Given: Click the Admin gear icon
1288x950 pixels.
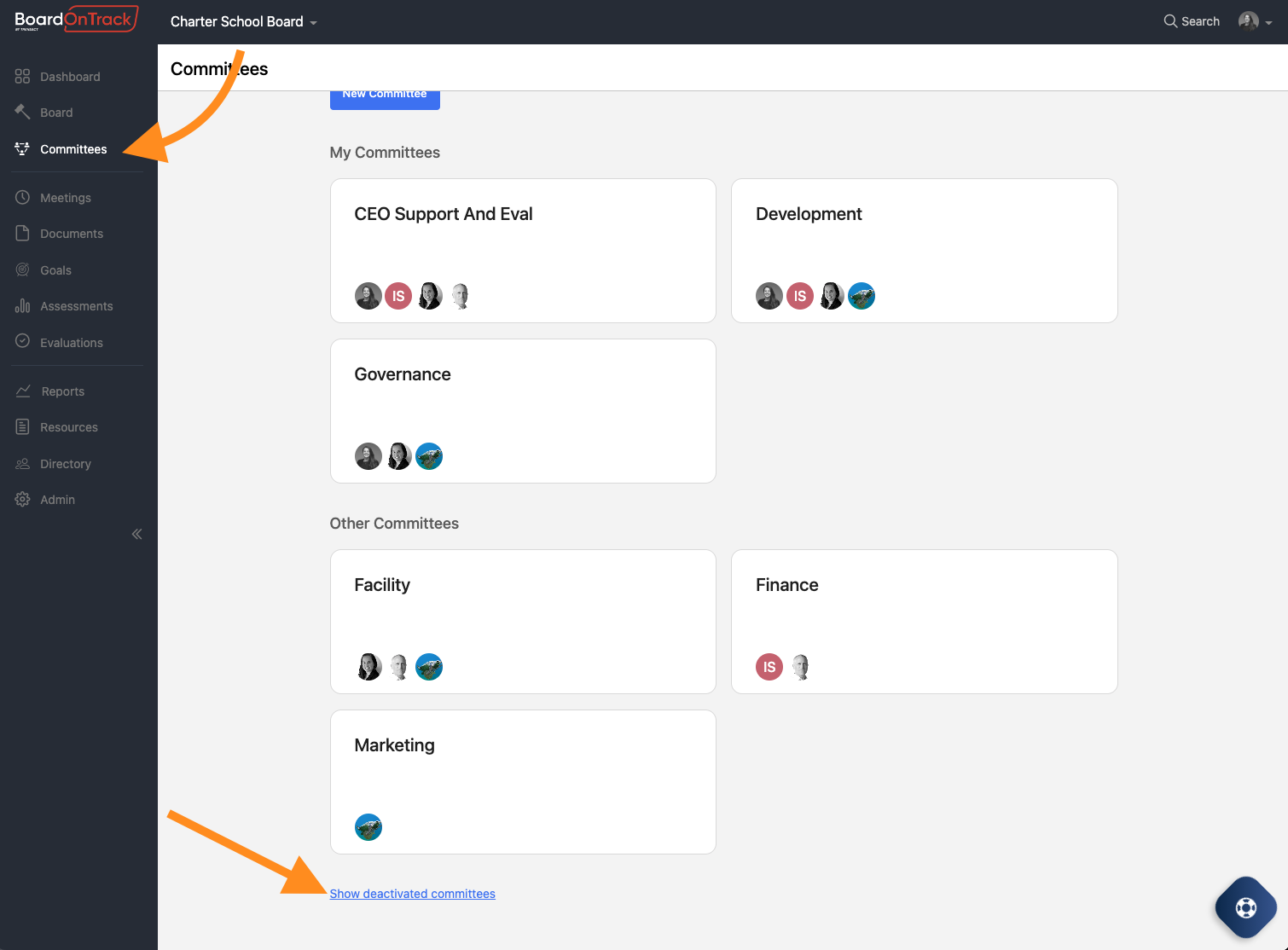Looking at the screenshot, I should pos(23,499).
